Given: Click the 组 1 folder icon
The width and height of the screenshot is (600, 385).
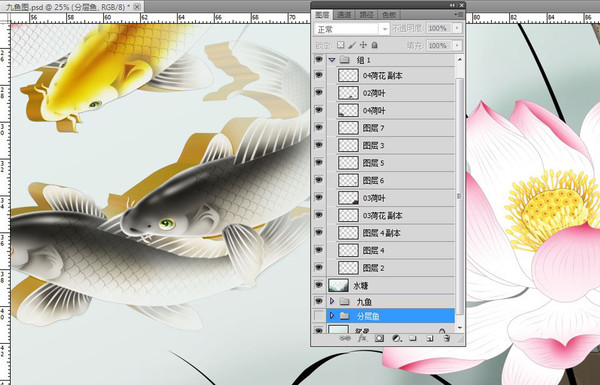Looking at the screenshot, I should pos(345,60).
